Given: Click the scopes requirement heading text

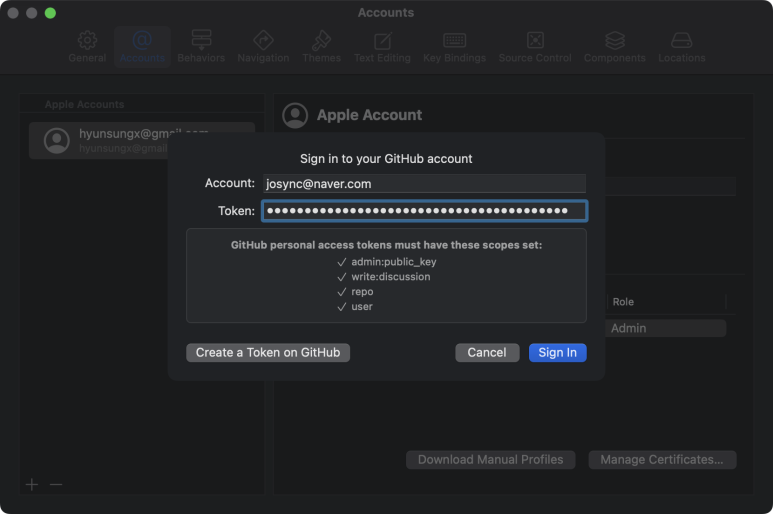Looking at the screenshot, I should pyautogui.click(x=386, y=245).
